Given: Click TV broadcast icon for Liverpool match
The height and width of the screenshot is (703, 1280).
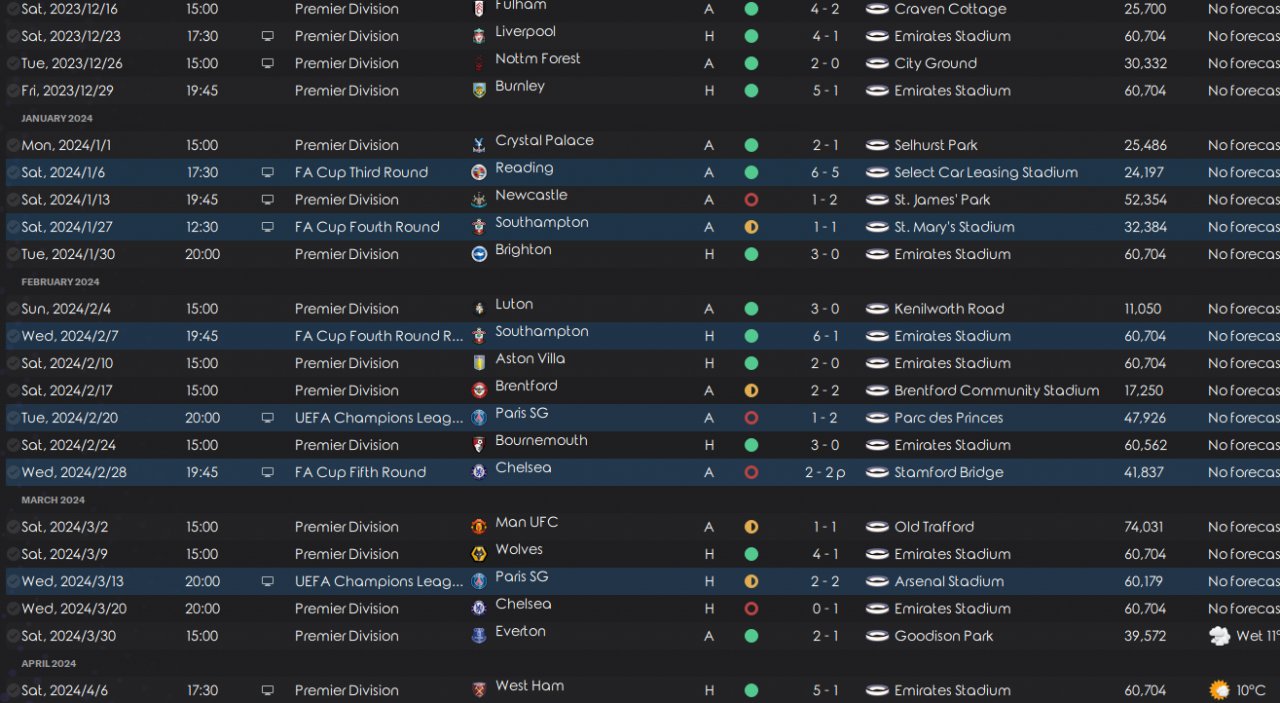Looking at the screenshot, I should [x=267, y=36].
